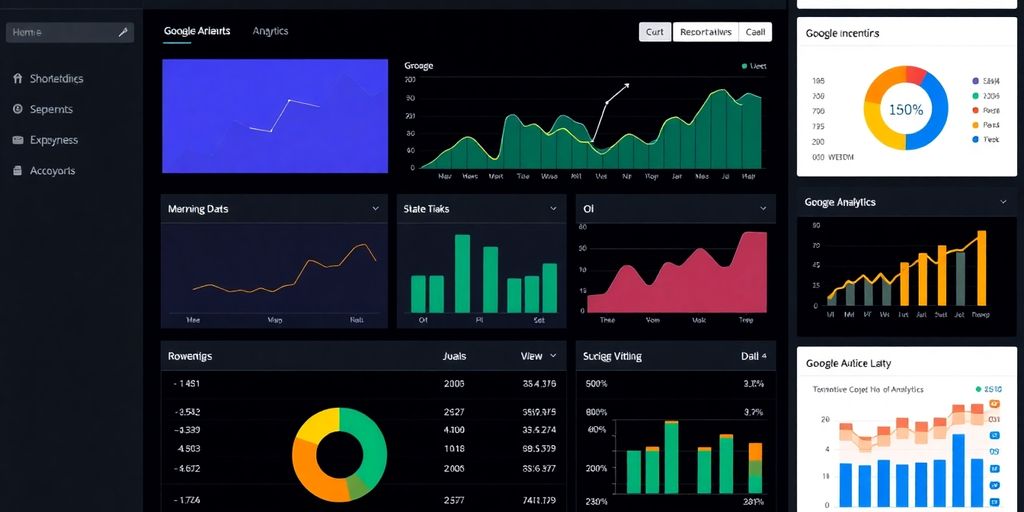Open the View dropdown in Rowenigs table
The height and width of the screenshot is (512, 1024).
(539, 357)
